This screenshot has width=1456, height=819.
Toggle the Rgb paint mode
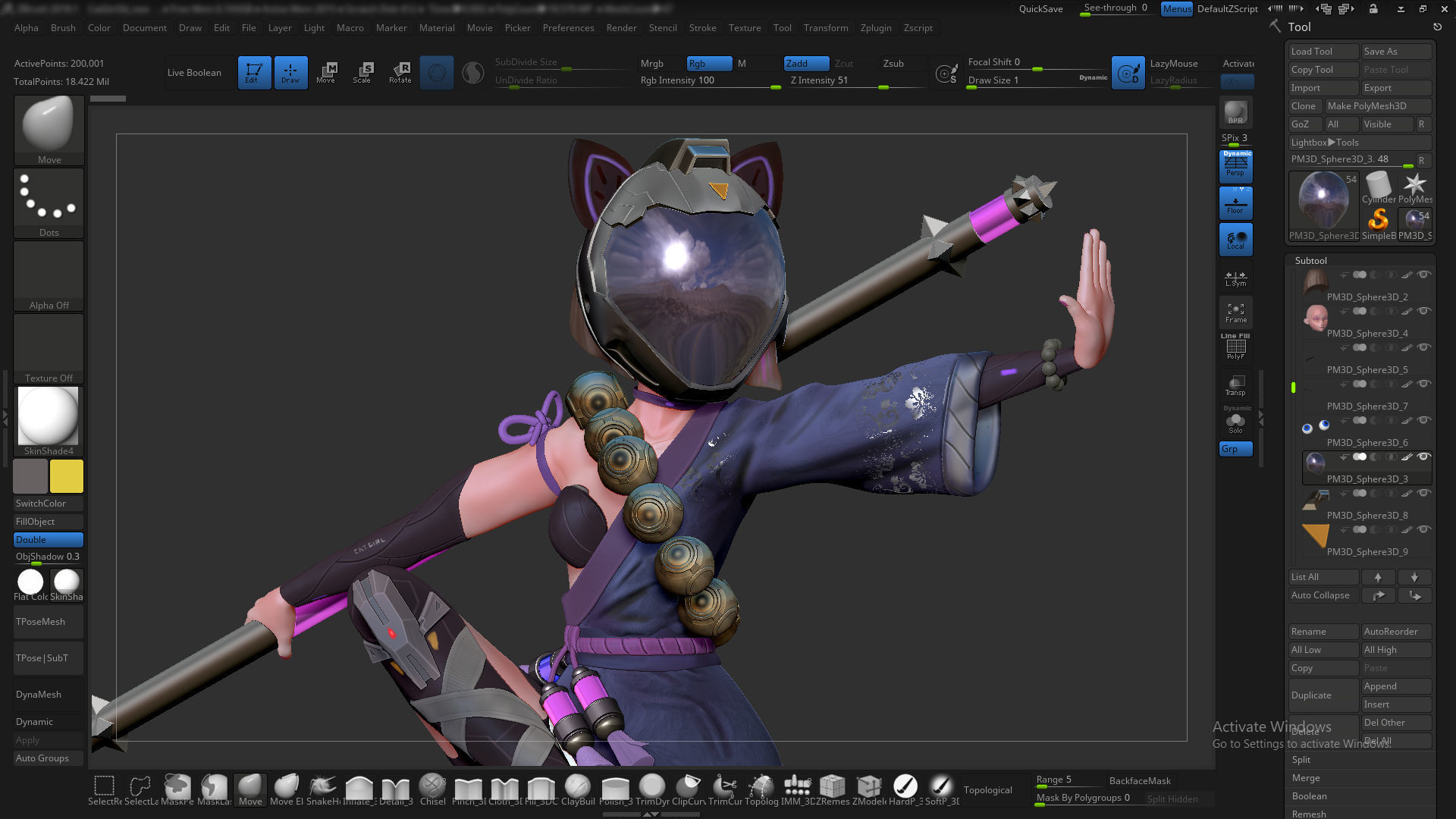[709, 64]
